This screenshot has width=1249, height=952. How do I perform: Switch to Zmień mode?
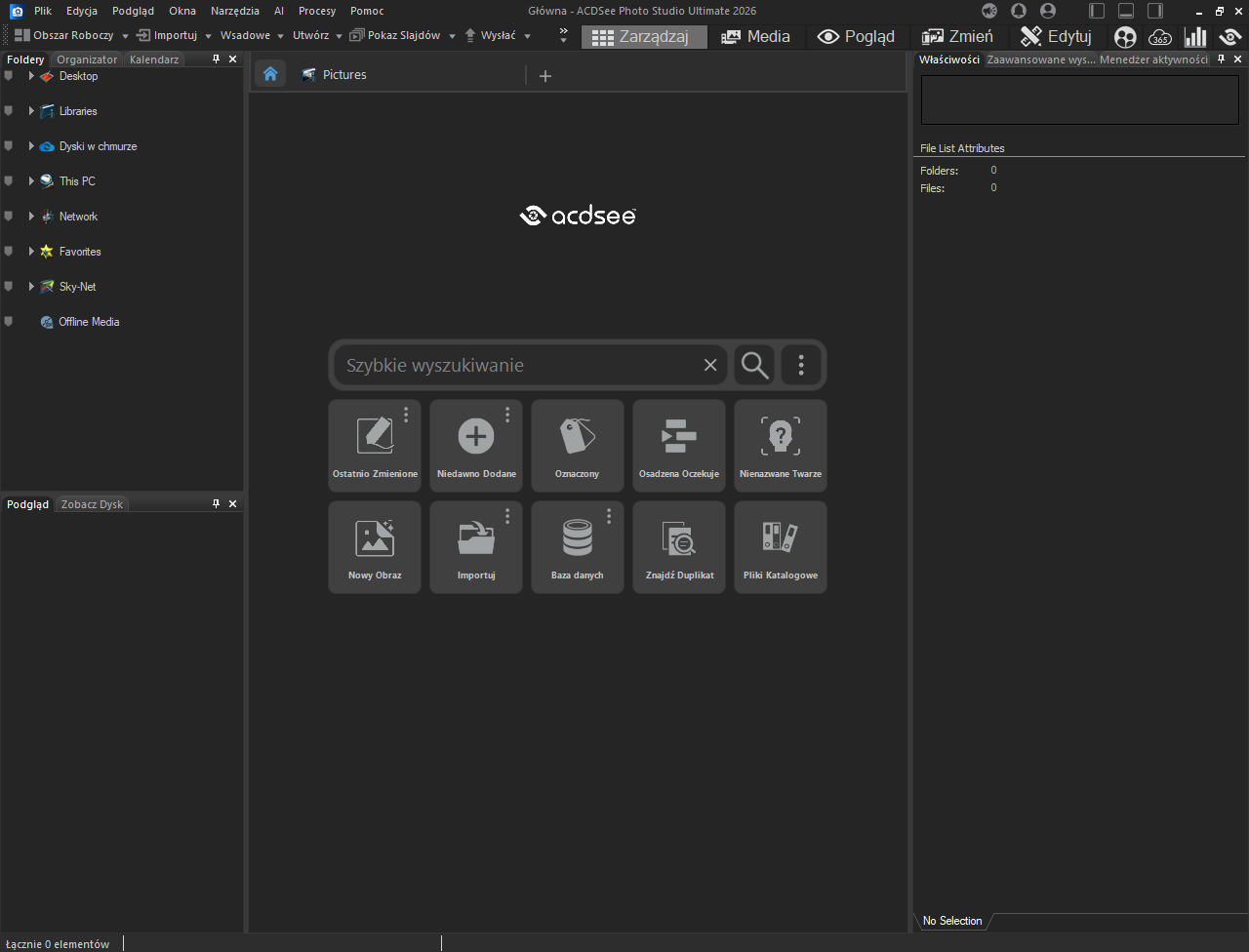pyautogui.click(x=957, y=37)
